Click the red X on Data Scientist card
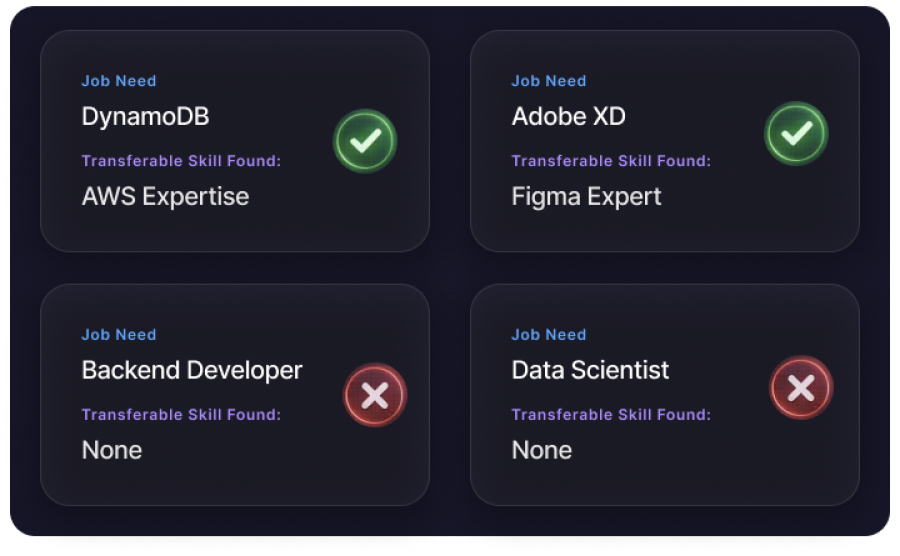 tap(801, 388)
